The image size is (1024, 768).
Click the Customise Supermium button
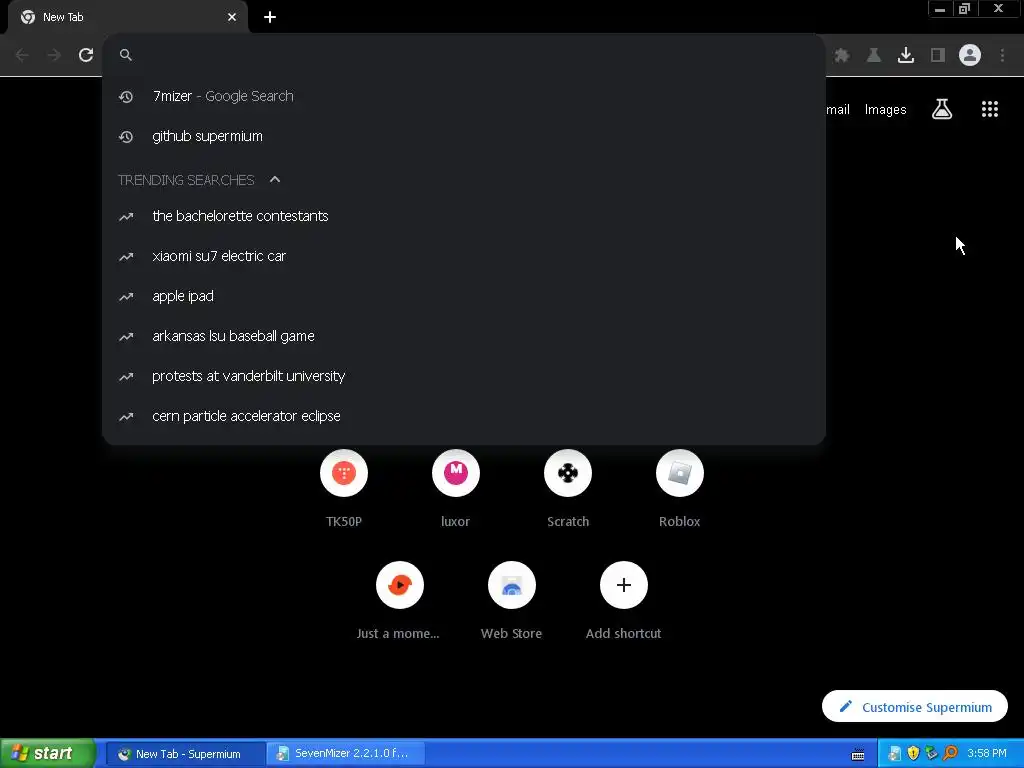coord(914,707)
